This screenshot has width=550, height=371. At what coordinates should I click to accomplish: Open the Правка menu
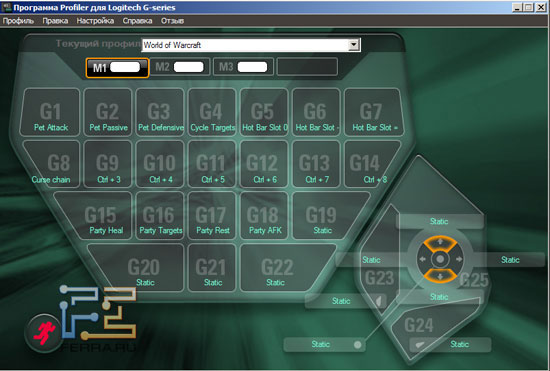pyautogui.click(x=55, y=21)
